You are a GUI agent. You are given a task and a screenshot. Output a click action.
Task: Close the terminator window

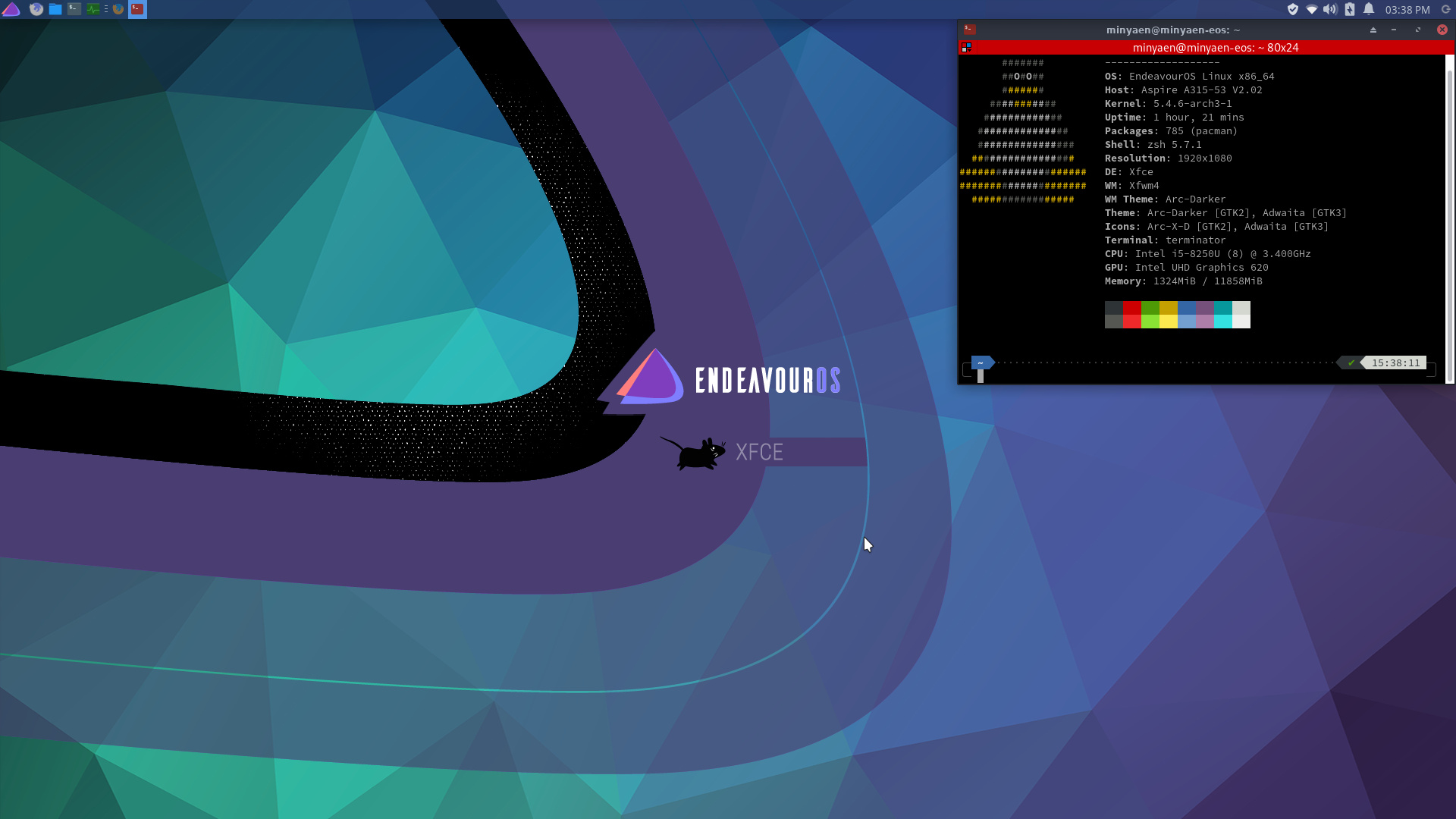coord(1442,30)
